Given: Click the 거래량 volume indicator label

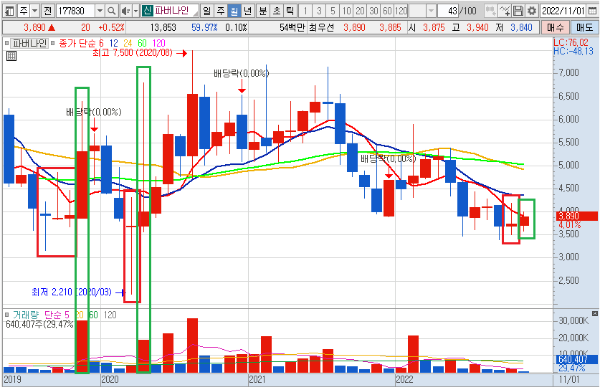Looking at the screenshot, I should 26,315.
